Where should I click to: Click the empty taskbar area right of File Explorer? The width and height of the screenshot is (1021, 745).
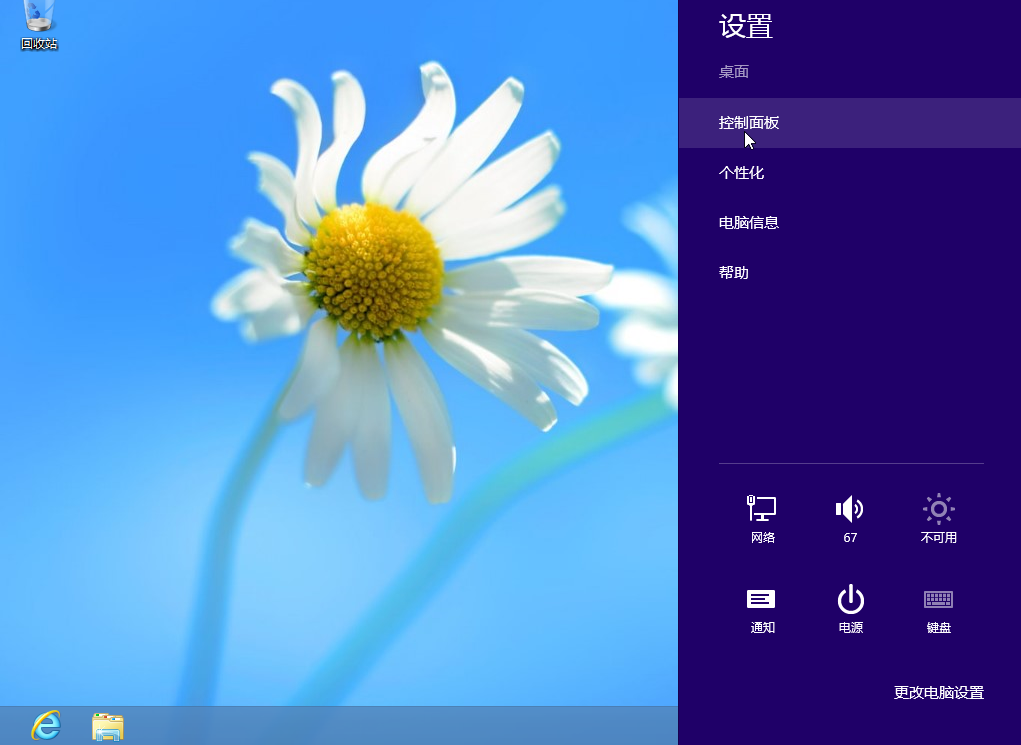pos(400,726)
